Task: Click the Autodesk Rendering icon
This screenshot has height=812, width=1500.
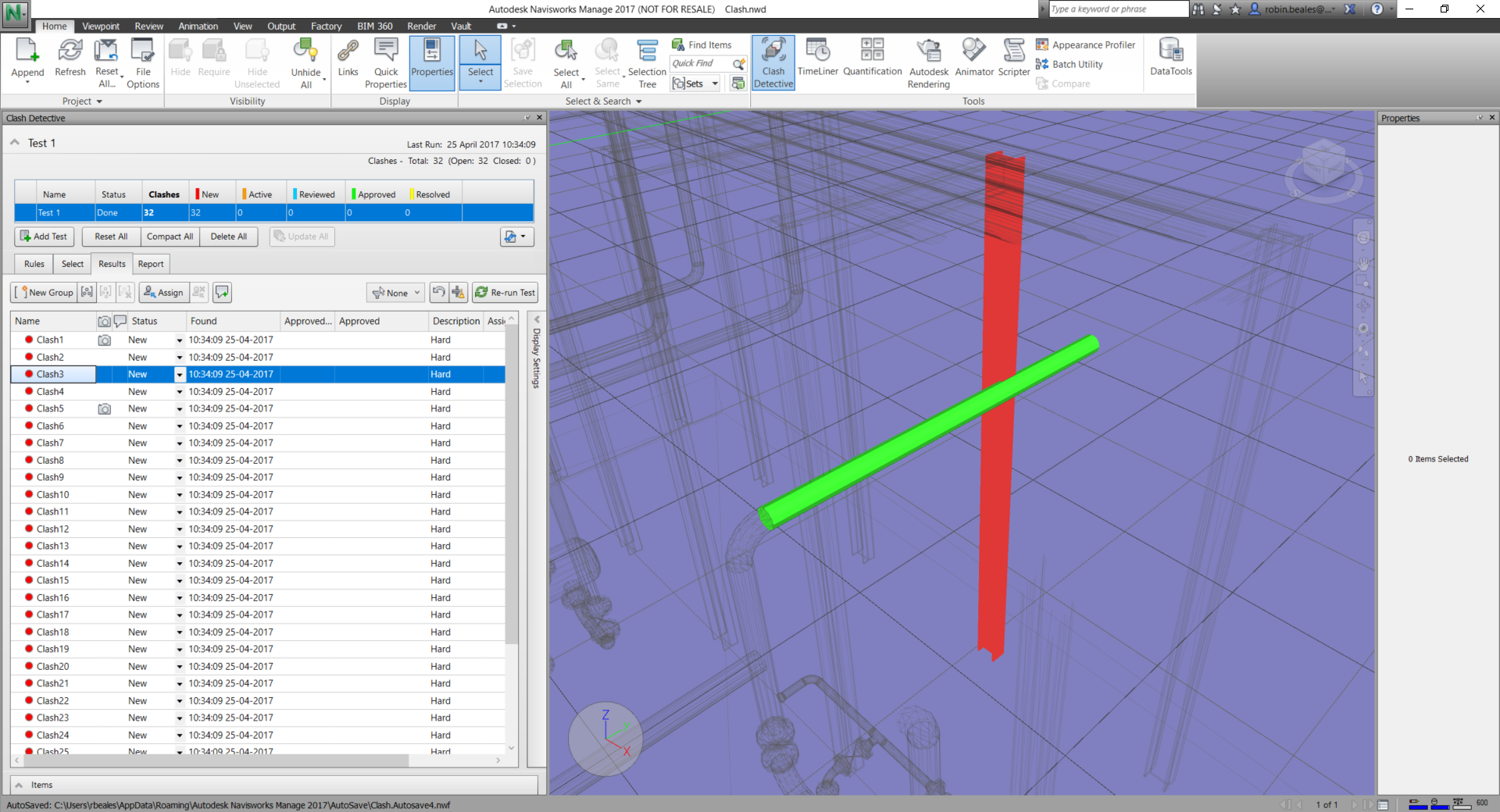Action: [x=928, y=62]
